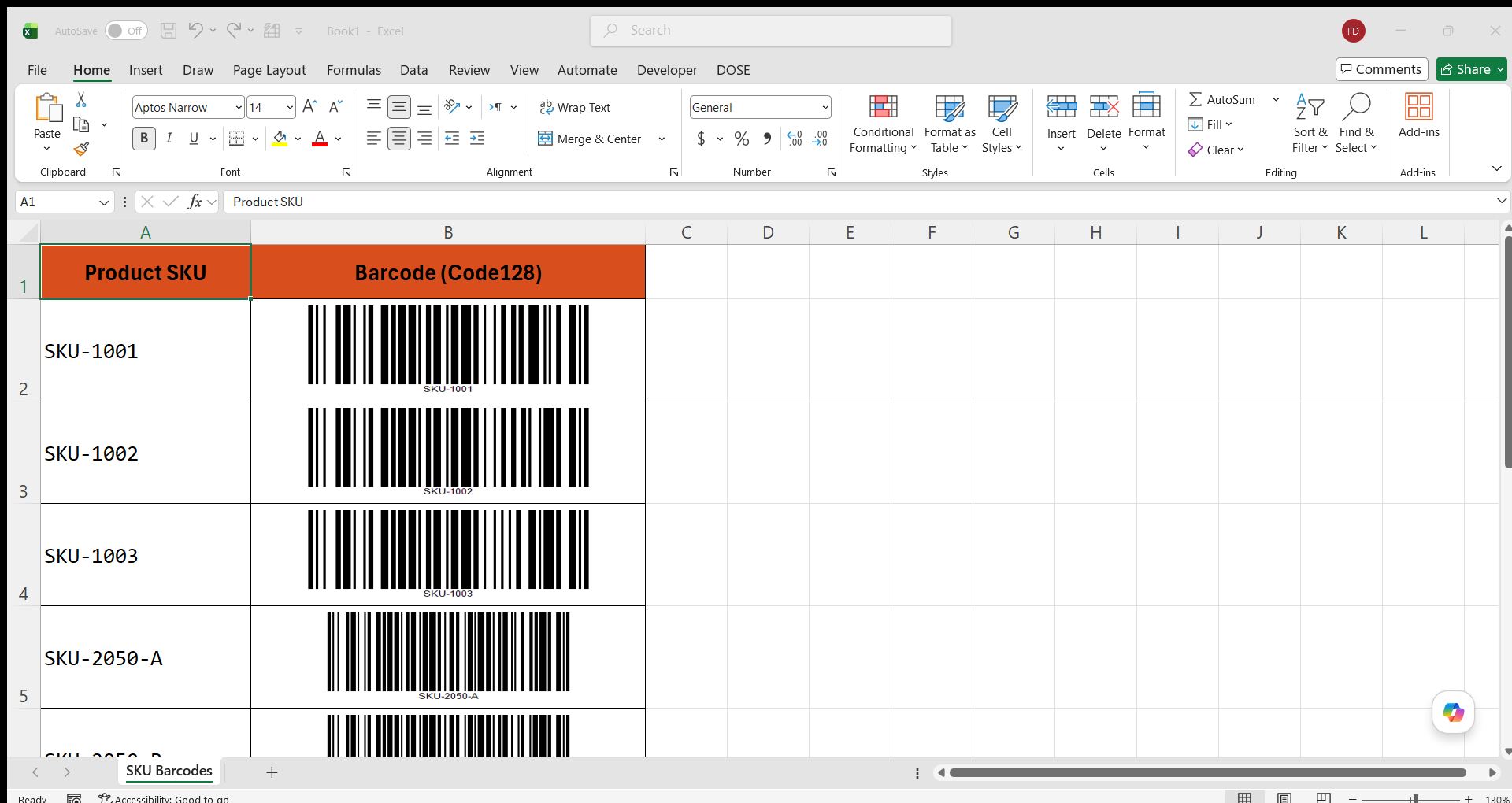Decrease font size with the smaller A icon
Image resolution: width=1512 pixels, height=803 pixels.
(x=335, y=106)
